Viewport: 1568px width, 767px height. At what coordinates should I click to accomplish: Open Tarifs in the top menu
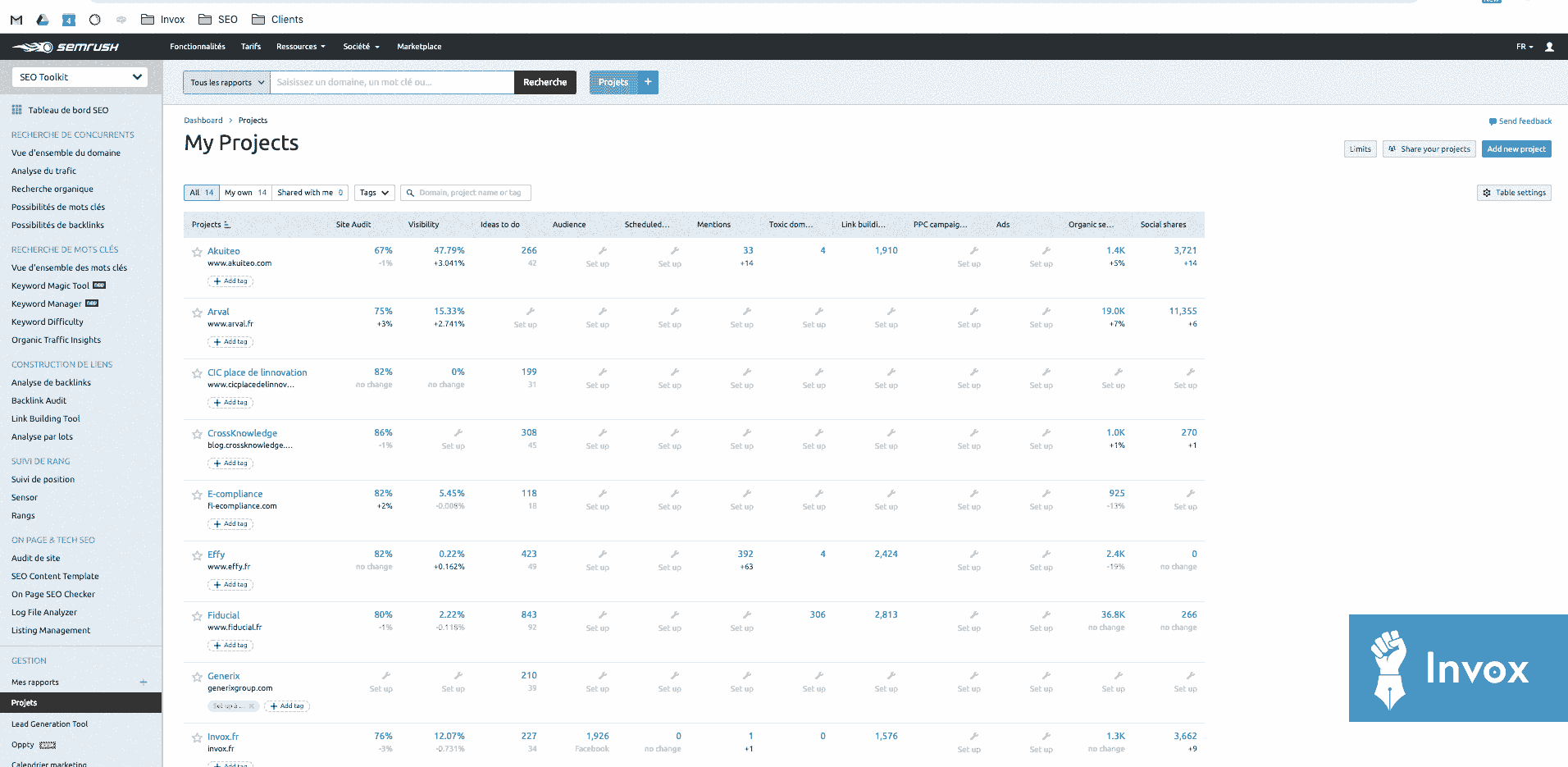coord(251,47)
